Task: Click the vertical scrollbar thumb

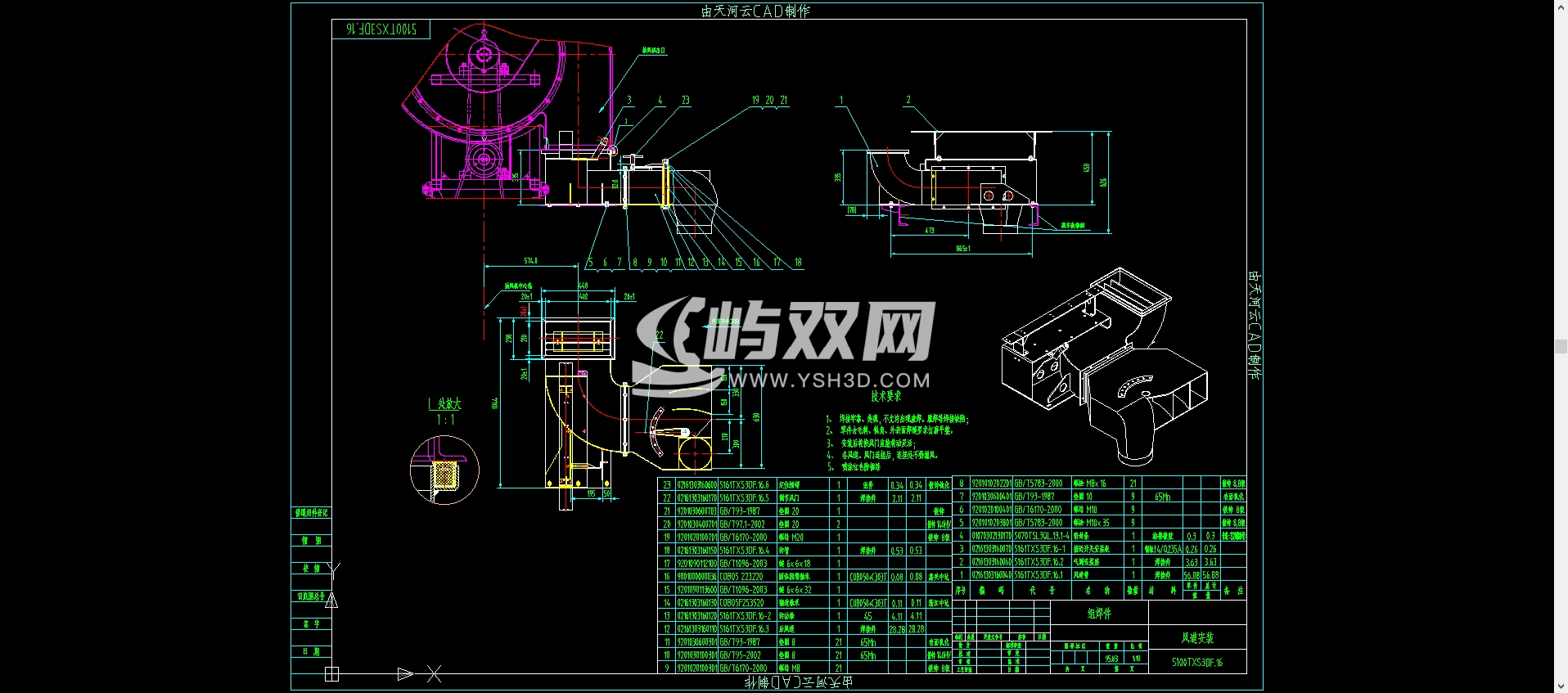Action: tap(1561, 346)
